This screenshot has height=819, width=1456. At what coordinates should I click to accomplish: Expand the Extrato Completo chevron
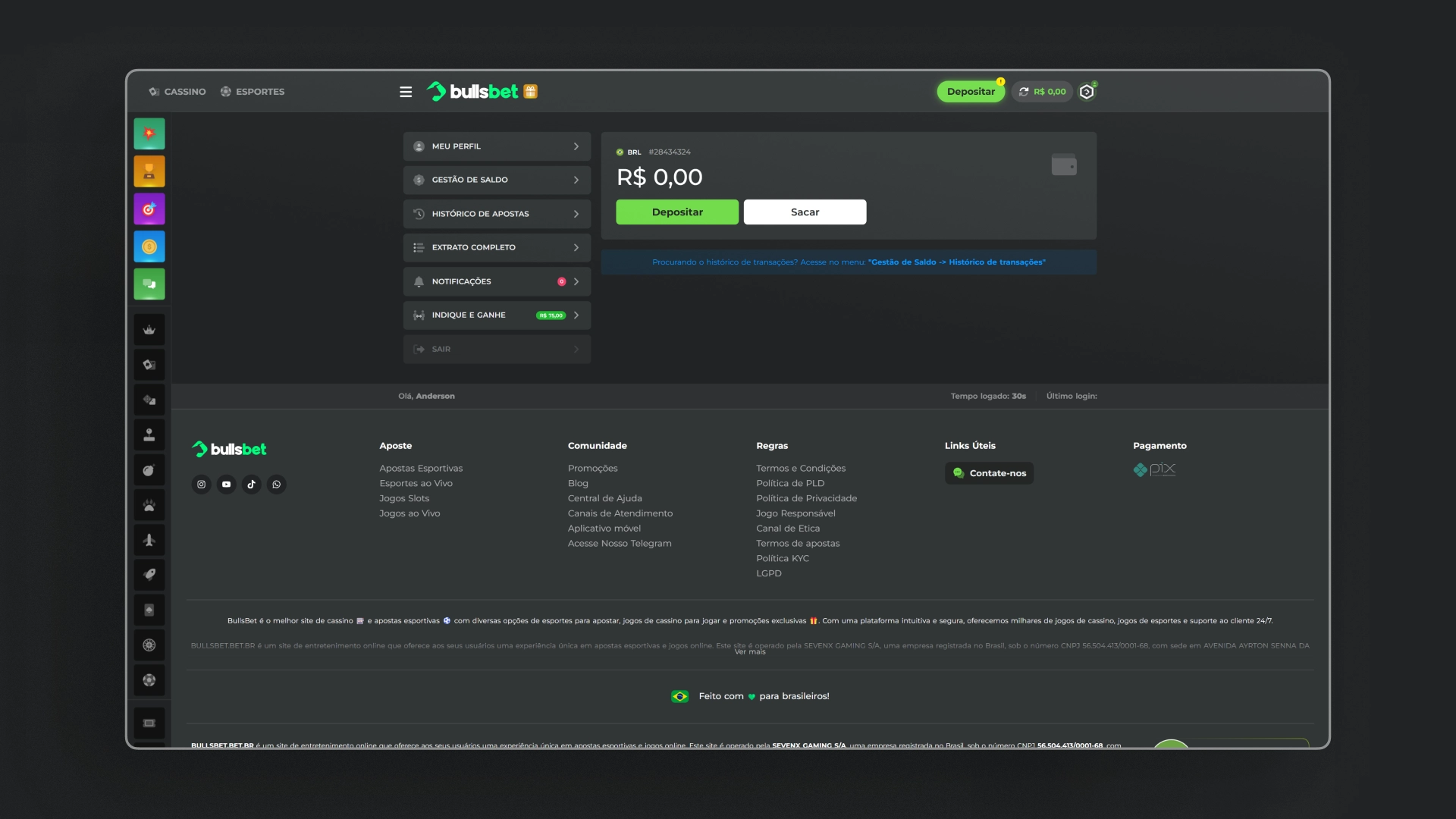coord(576,247)
